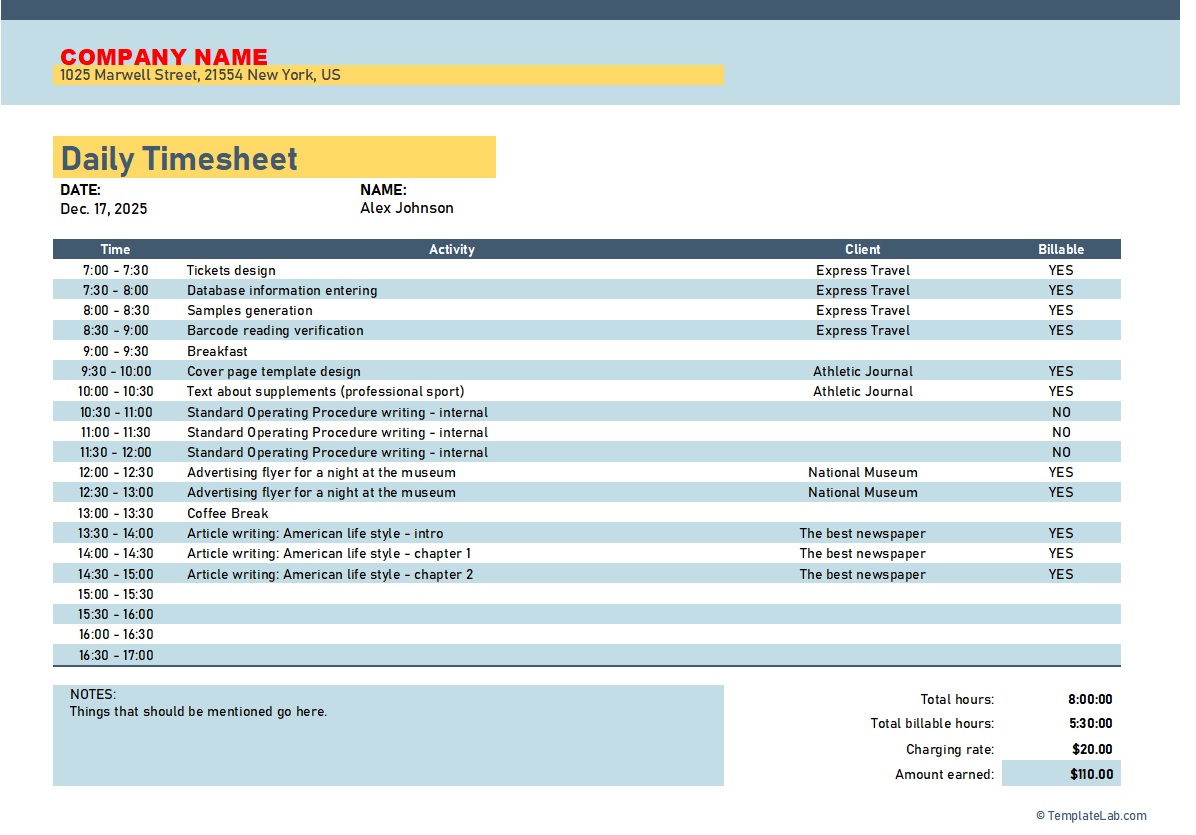Select the YES cell for 13:30 - 14:00
Image resolution: width=1196 pixels, height=835 pixels.
pyautogui.click(x=1061, y=534)
